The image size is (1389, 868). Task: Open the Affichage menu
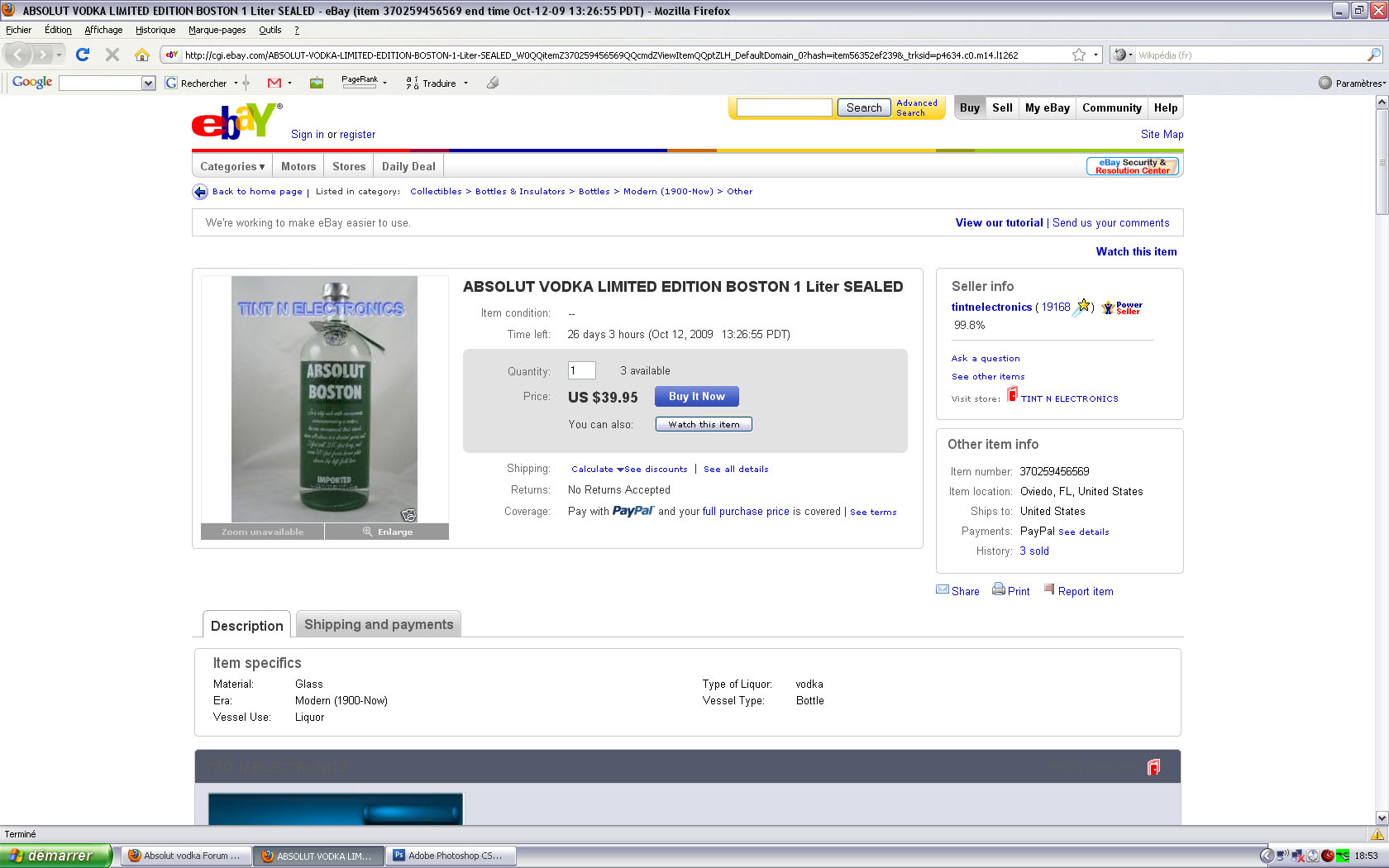click(x=103, y=30)
